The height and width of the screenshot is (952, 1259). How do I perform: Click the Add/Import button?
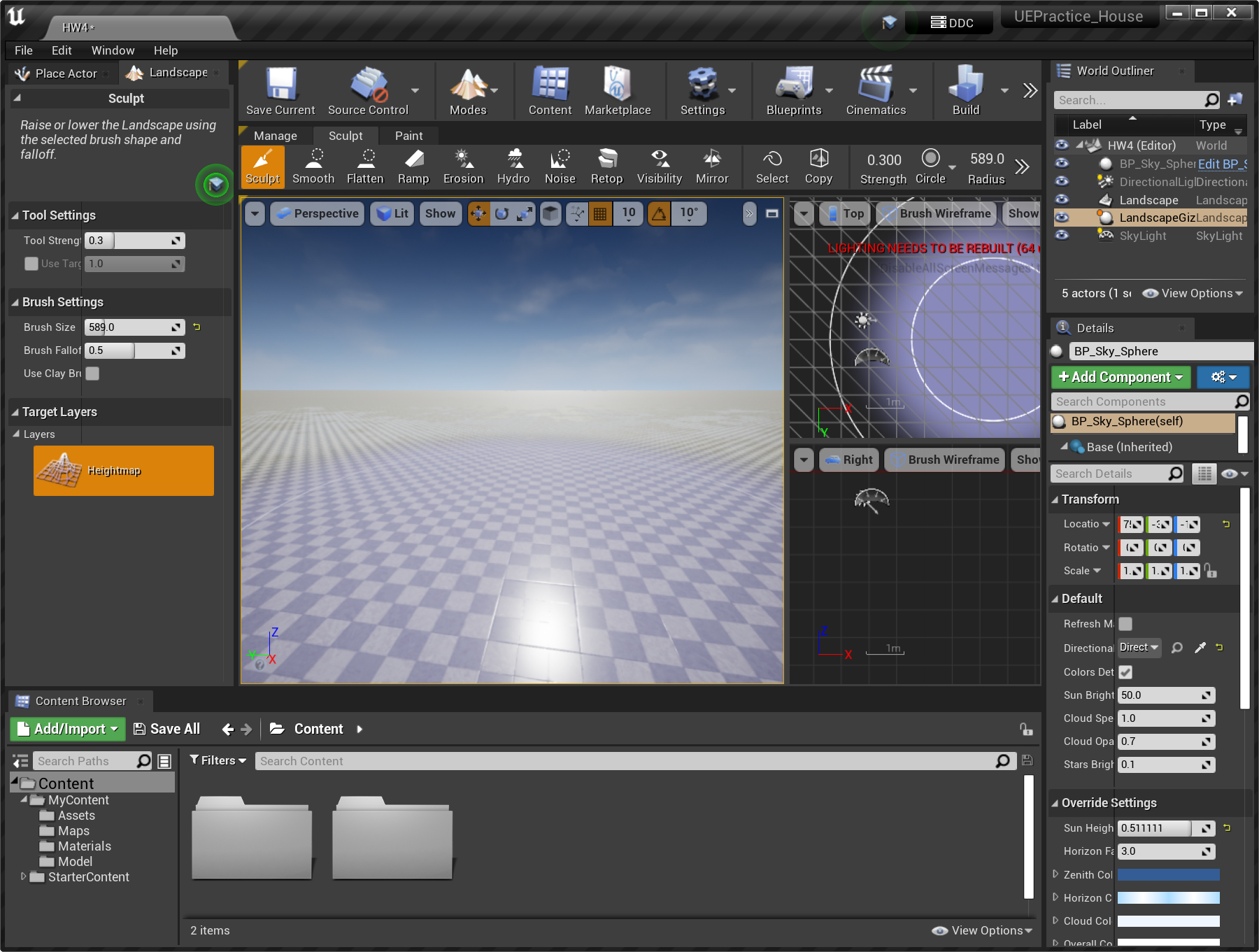pos(68,729)
